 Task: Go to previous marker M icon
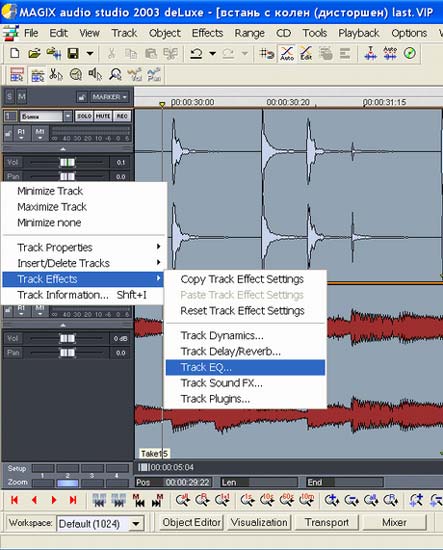click(x=139, y=501)
